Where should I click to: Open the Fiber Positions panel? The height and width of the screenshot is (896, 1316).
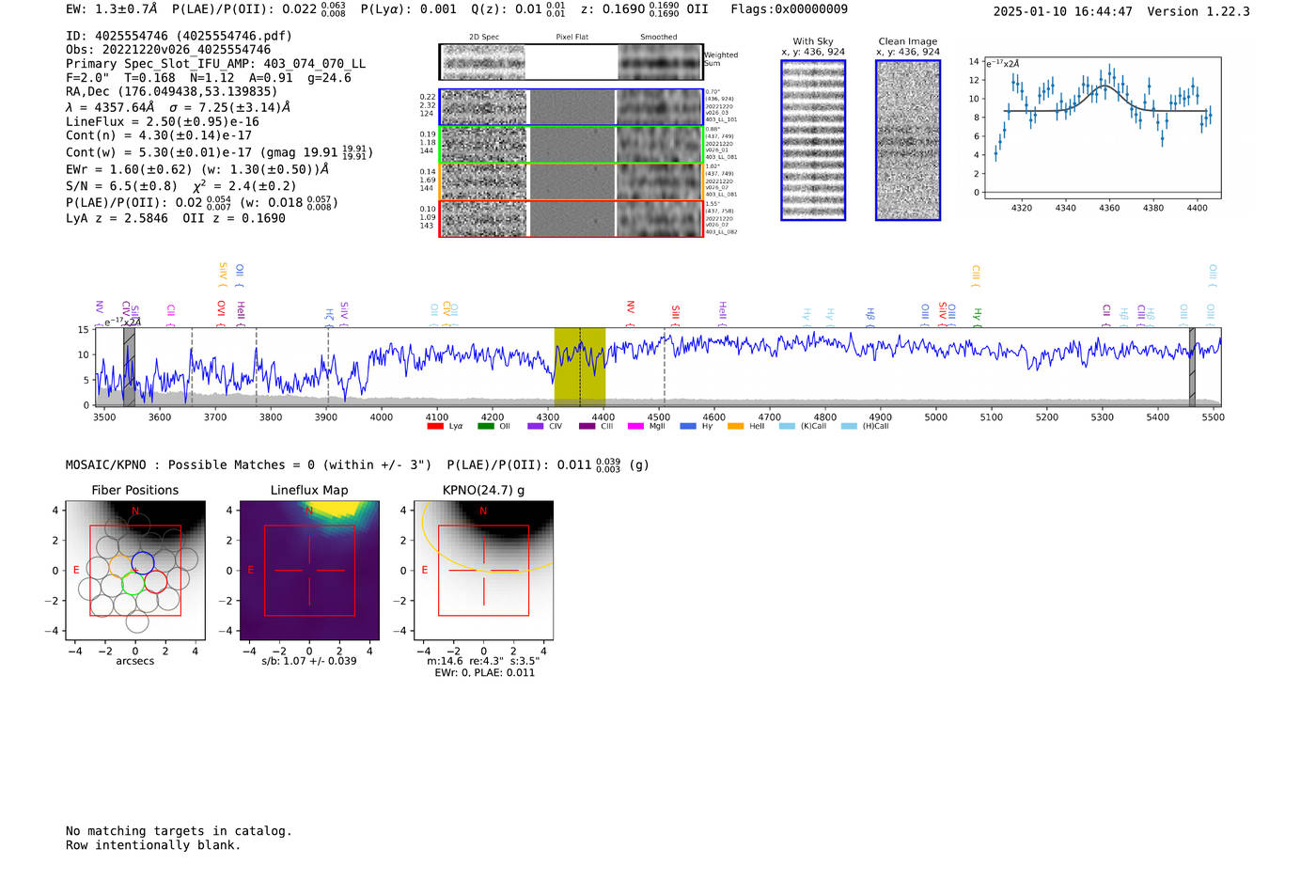tap(135, 571)
